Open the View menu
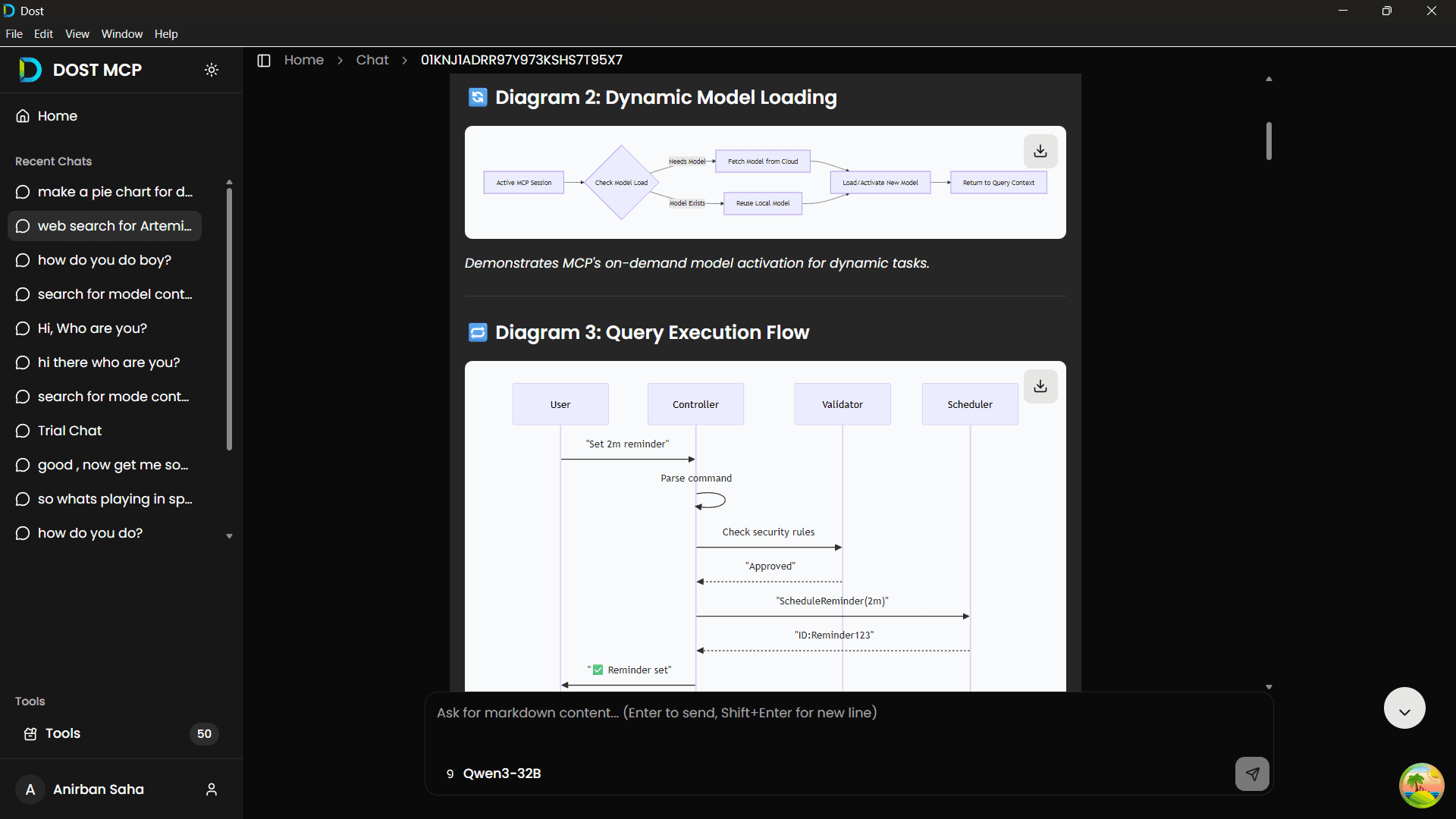This screenshot has height=819, width=1456. click(x=77, y=34)
